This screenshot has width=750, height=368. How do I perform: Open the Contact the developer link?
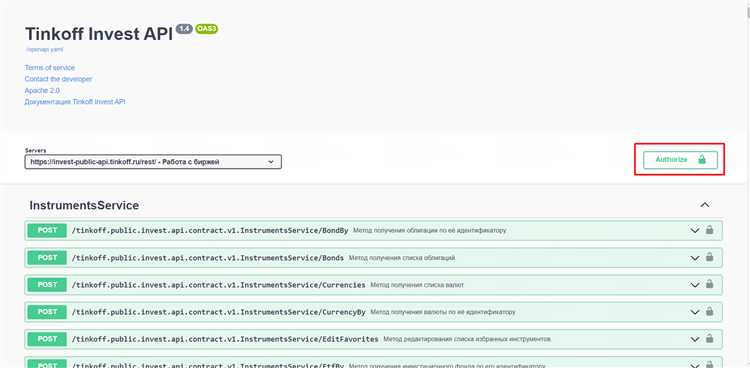pyautogui.click(x=58, y=79)
